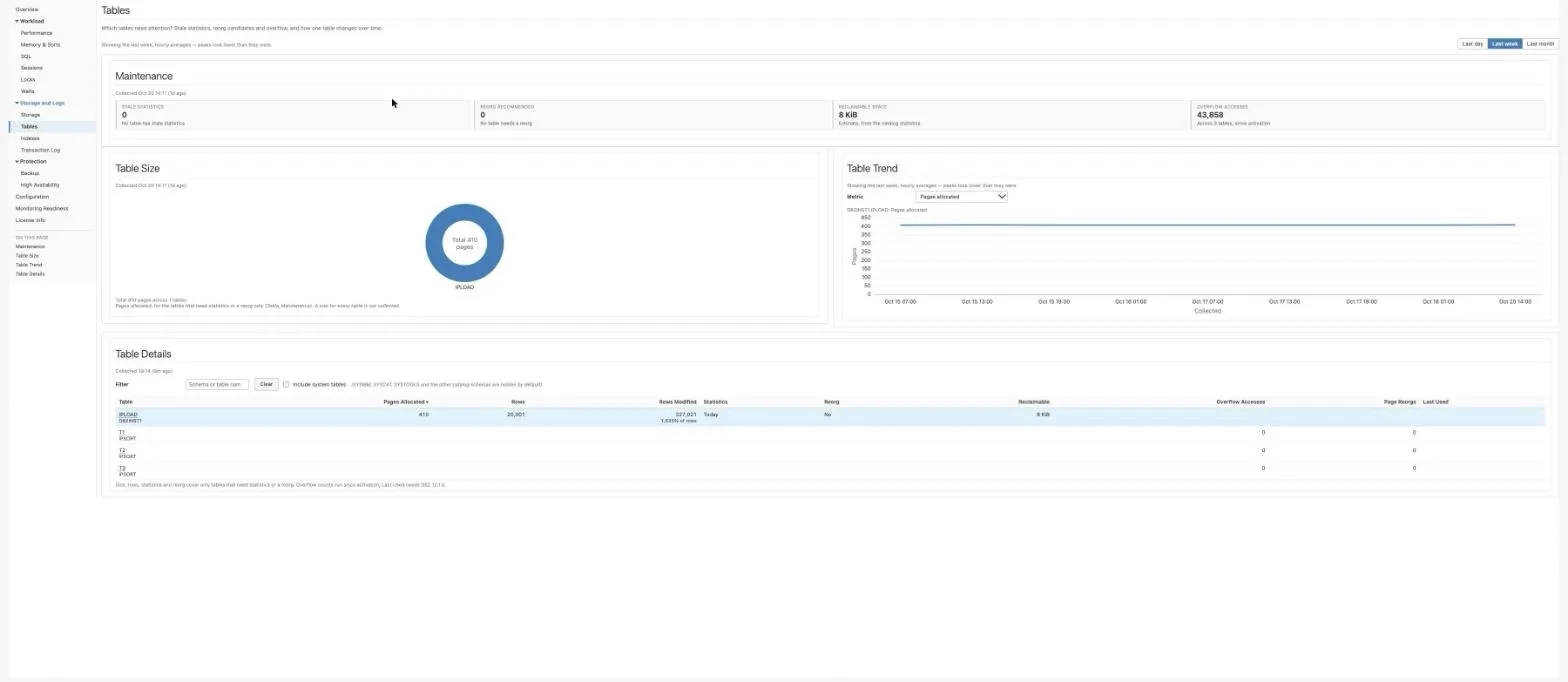The height and width of the screenshot is (682, 1568).
Task: Open License Info page
Action: tap(30, 220)
